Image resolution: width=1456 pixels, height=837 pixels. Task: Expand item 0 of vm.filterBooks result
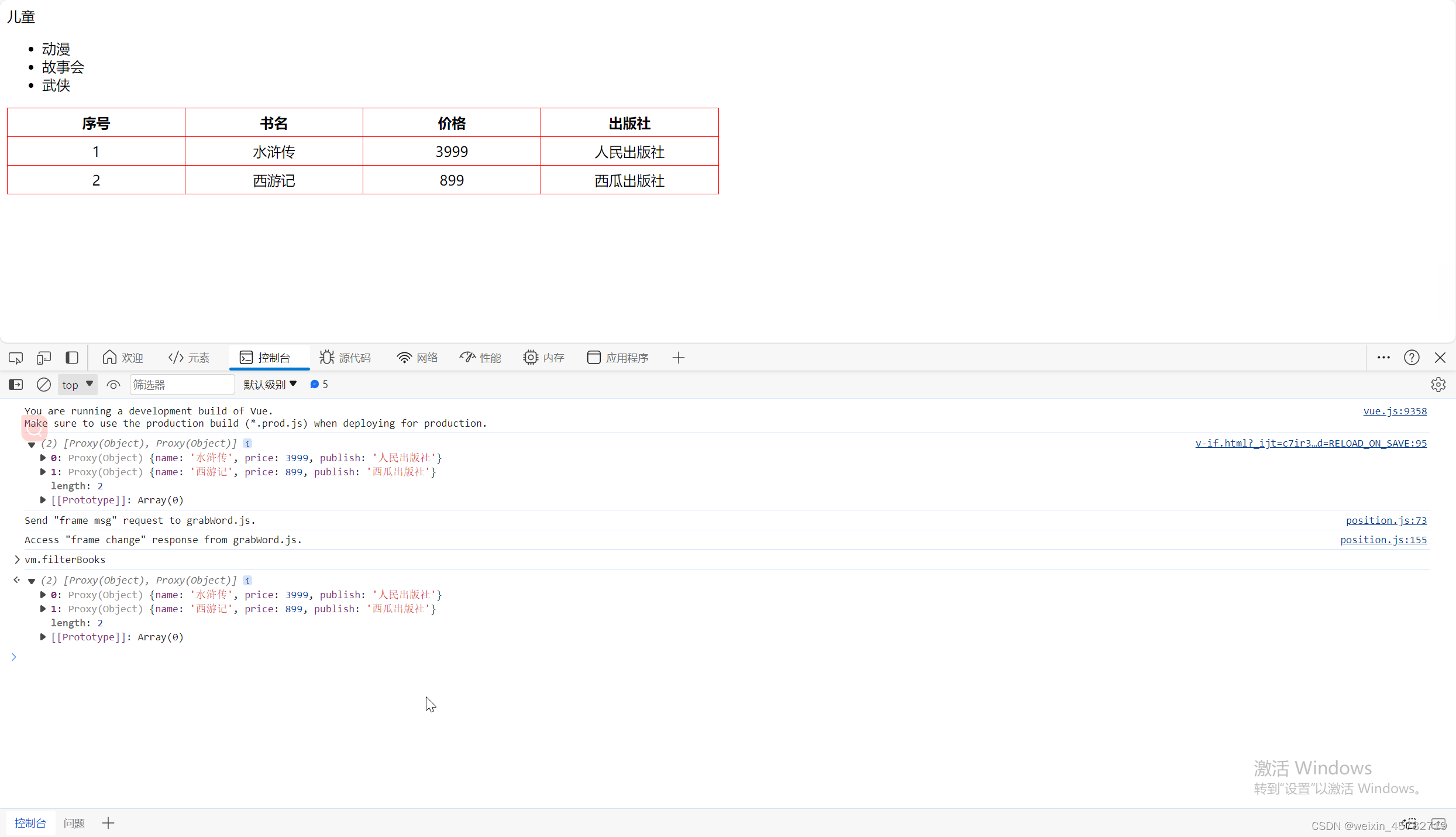[x=43, y=595]
